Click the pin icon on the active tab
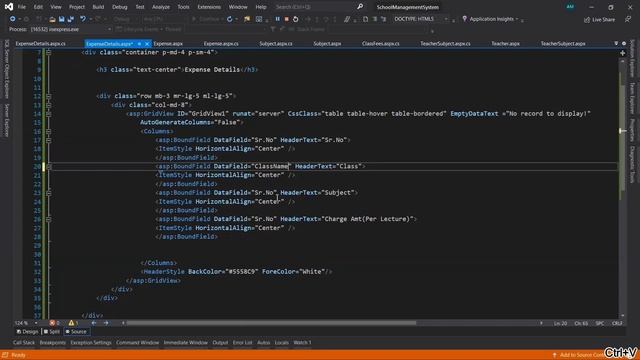 point(139,44)
